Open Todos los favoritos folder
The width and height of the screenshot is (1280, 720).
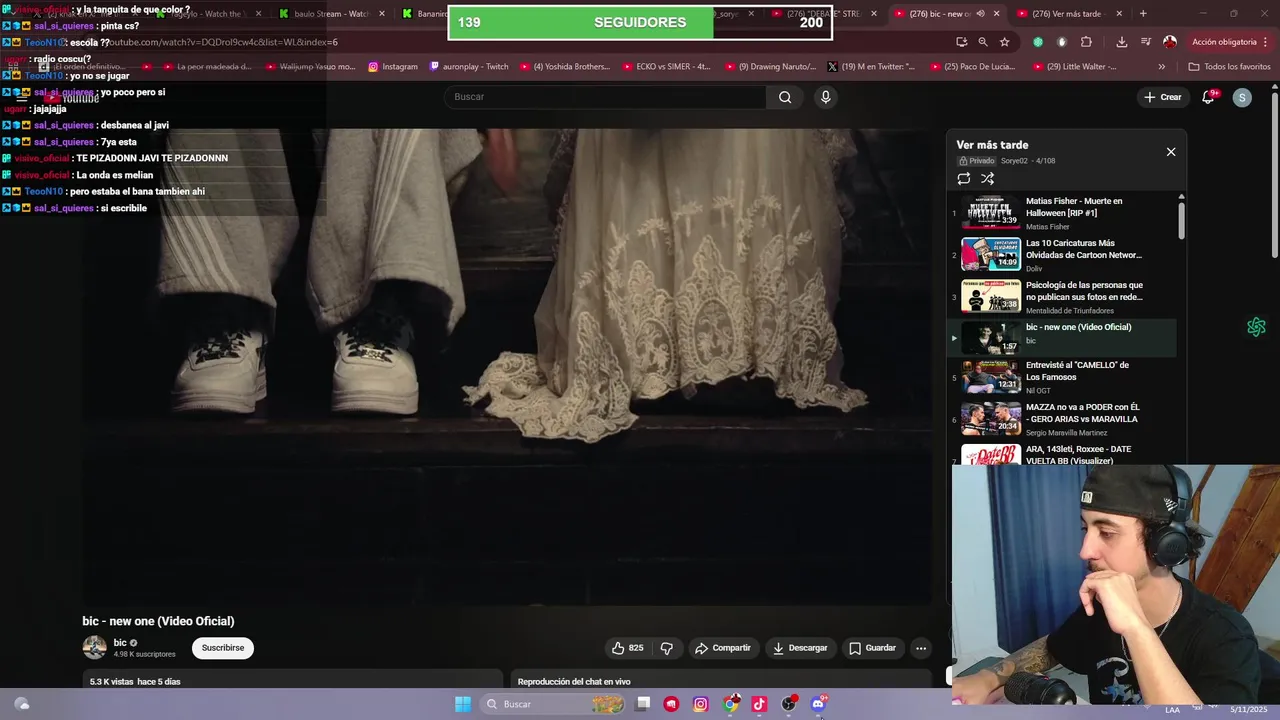(x=1229, y=67)
